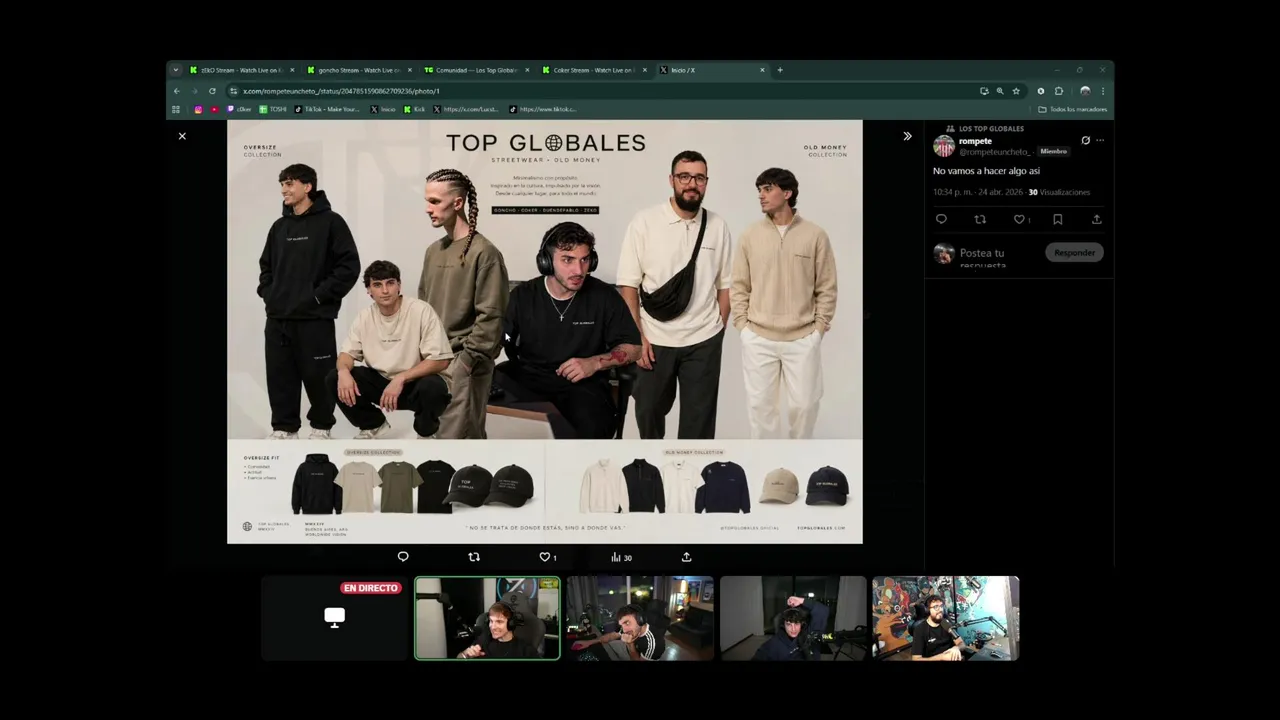The image size is (1280, 720).
Task: Close the Inicio / X tab
Action: [762, 70]
